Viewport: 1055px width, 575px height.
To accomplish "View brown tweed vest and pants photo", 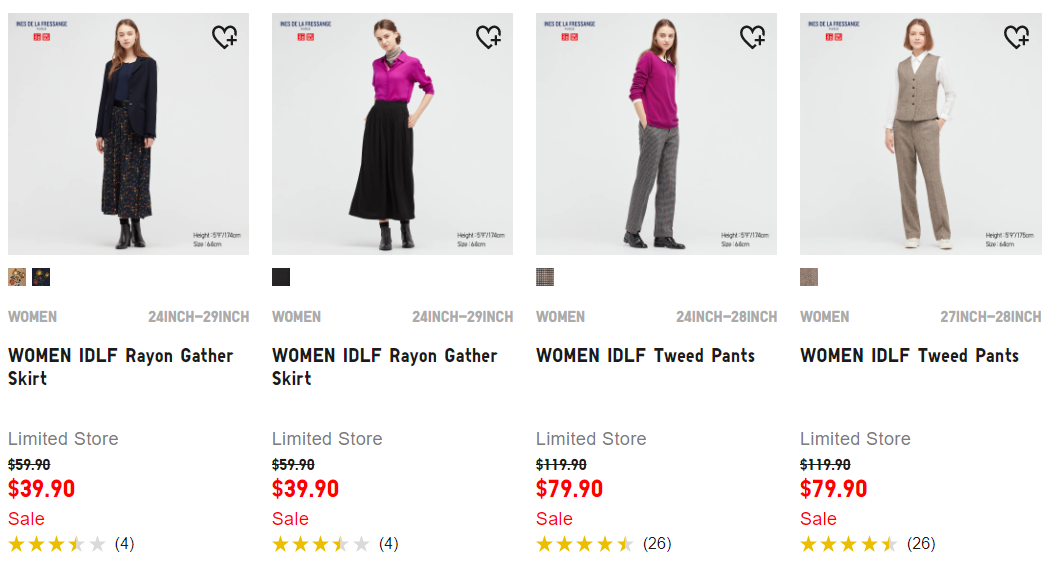I will pyautogui.click(x=920, y=134).
